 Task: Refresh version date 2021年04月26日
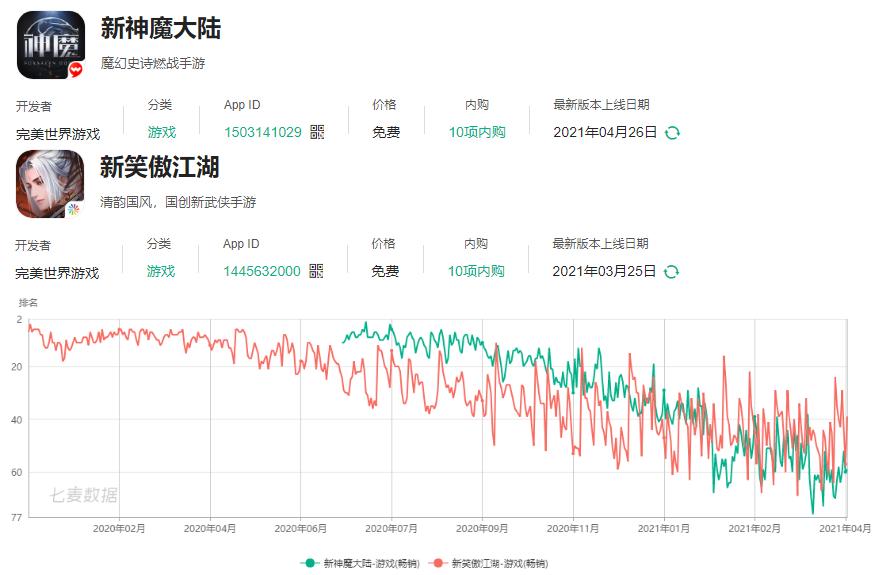coord(672,133)
